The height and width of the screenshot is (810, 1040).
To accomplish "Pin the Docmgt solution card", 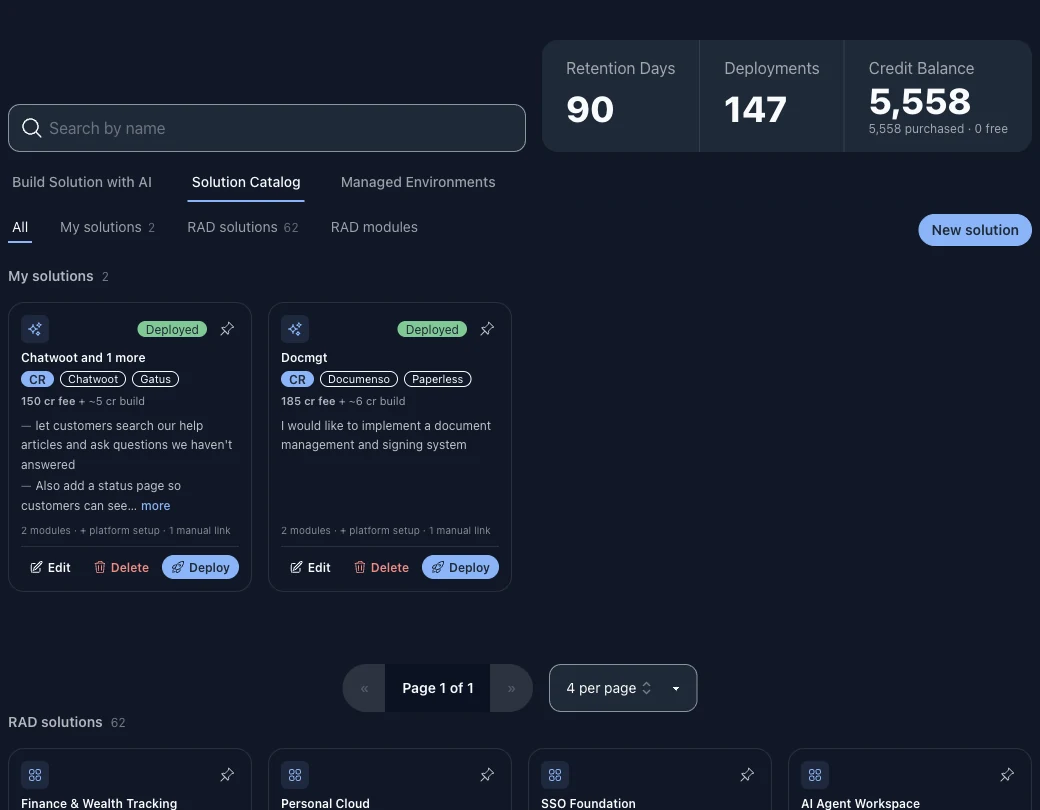I will [x=487, y=328].
